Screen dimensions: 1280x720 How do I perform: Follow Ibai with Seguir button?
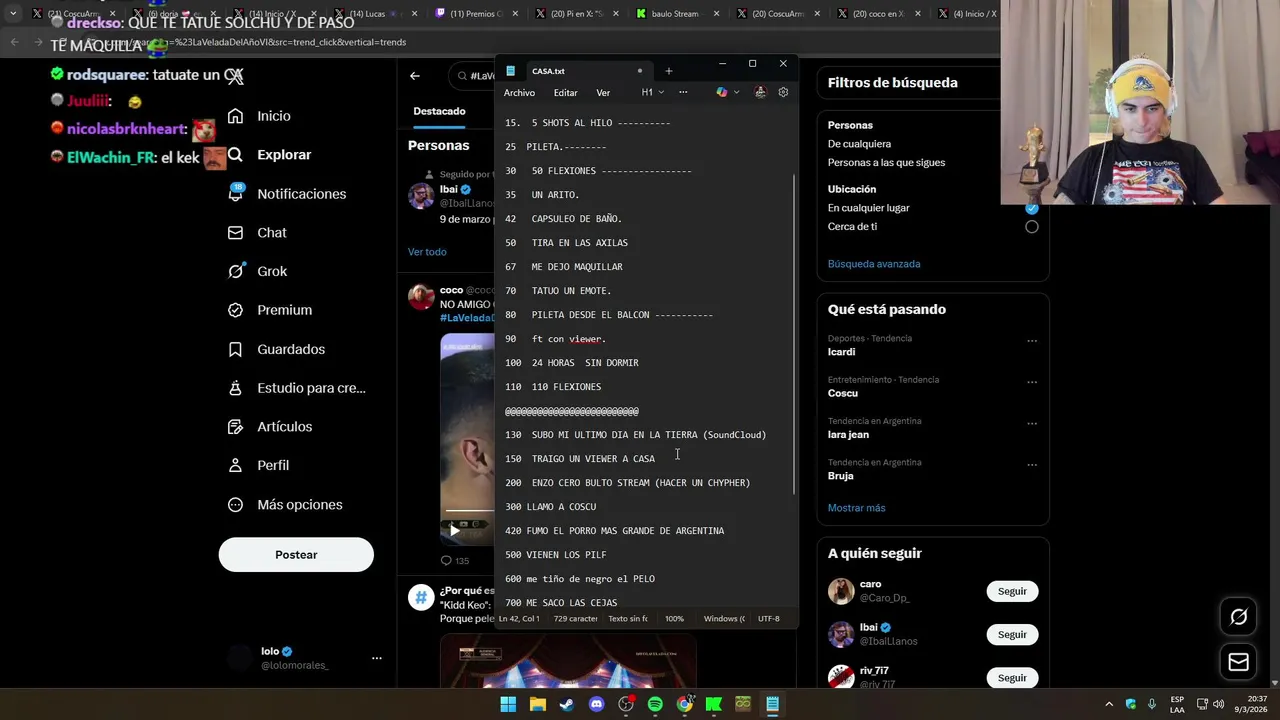pyautogui.click(x=1012, y=634)
